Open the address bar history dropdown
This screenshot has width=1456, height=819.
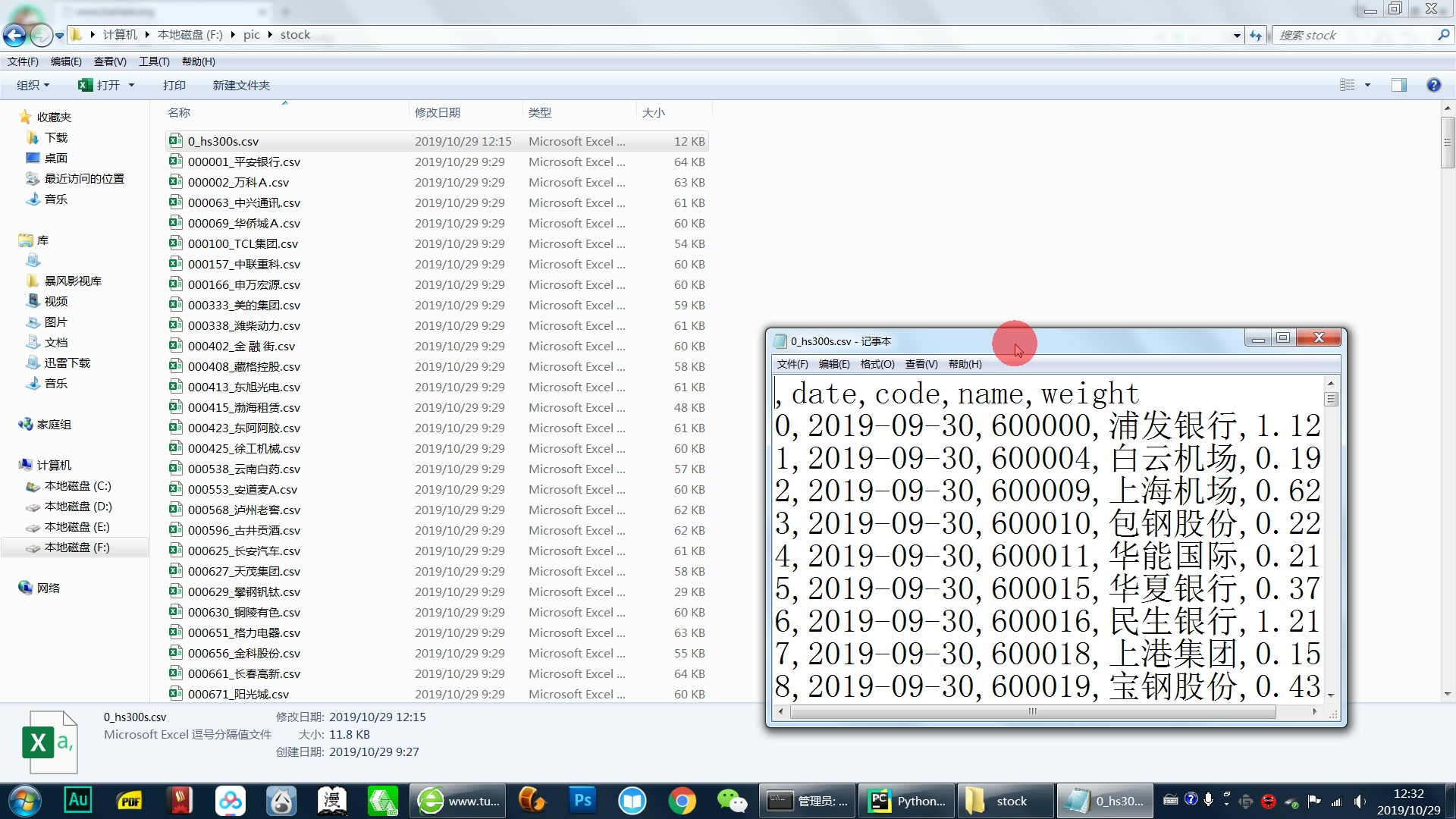click(x=1237, y=36)
